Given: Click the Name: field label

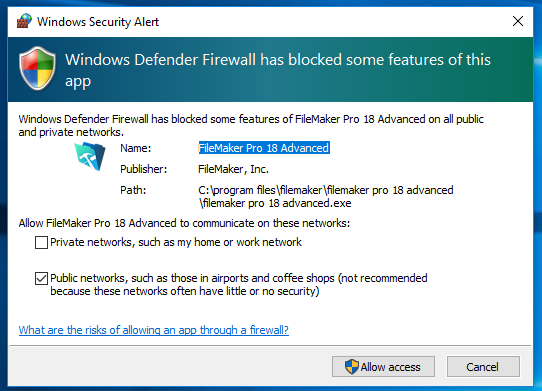Looking at the screenshot, I should click(136, 148).
